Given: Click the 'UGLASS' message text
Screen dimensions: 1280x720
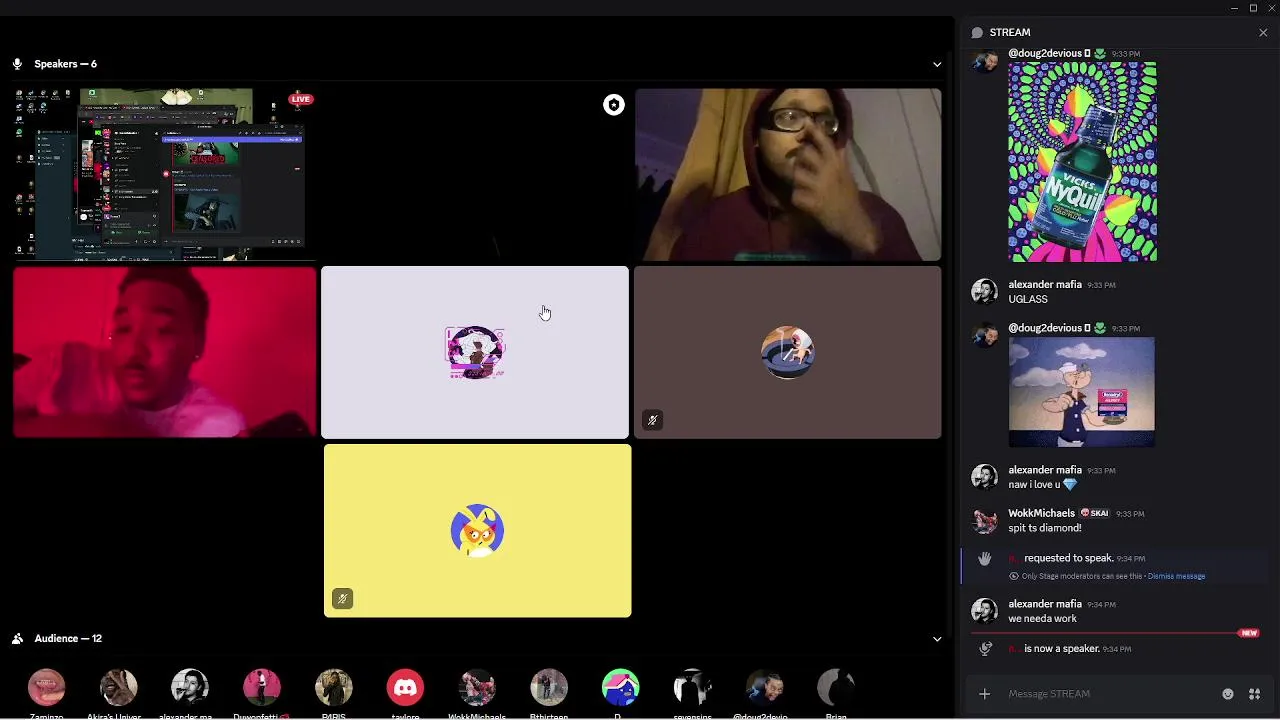Looking at the screenshot, I should coord(1028,299).
